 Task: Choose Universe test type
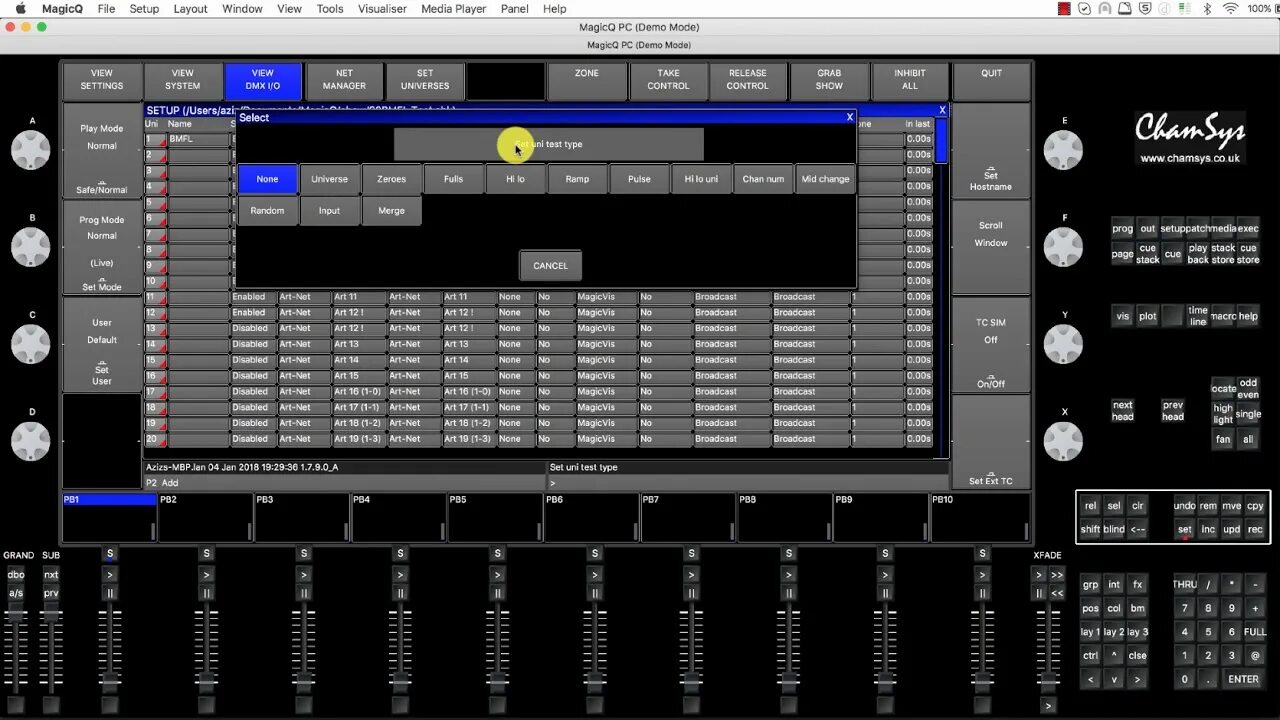329,179
